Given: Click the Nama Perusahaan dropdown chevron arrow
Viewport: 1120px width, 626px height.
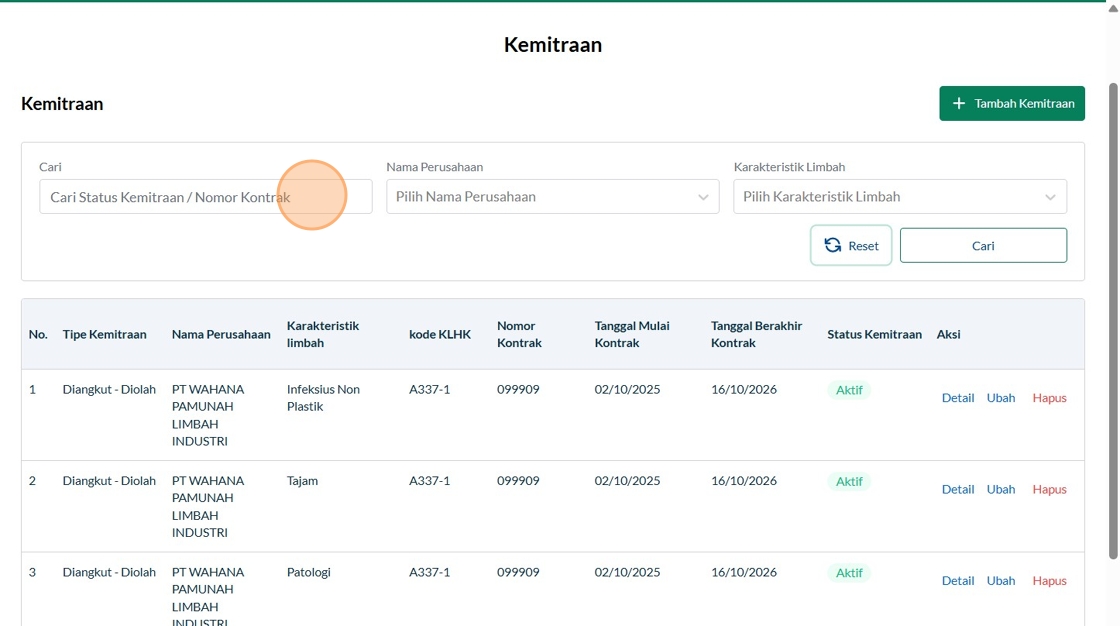Looking at the screenshot, I should pyautogui.click(x=703, y=197).
